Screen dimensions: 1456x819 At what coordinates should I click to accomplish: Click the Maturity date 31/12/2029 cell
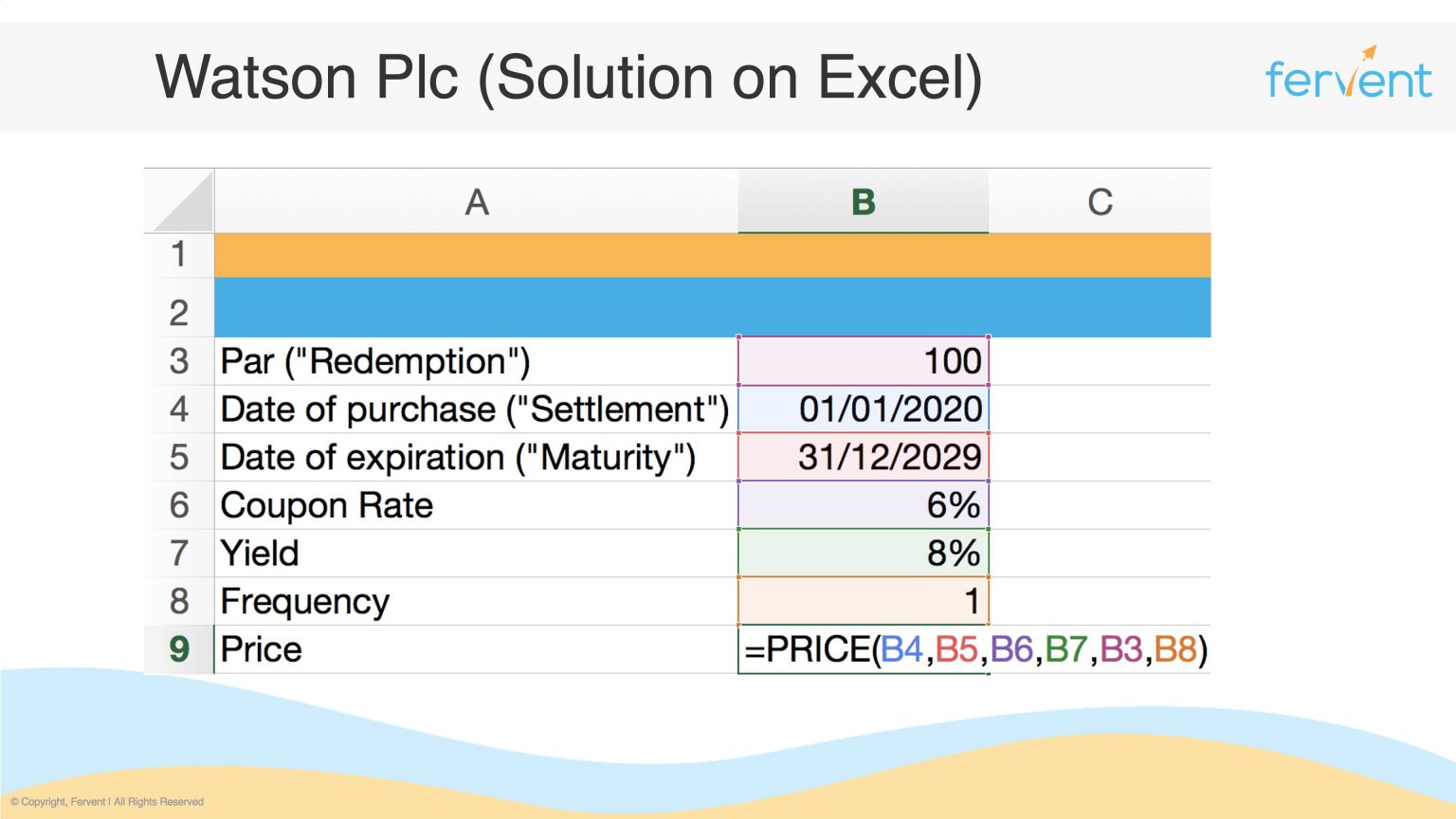[x=862, y=457]
